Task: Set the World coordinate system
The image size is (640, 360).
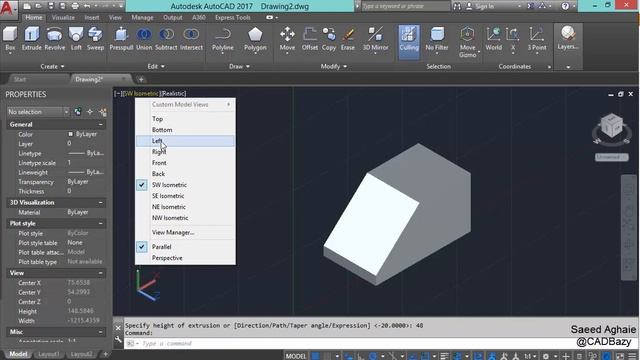Action: 493,39
